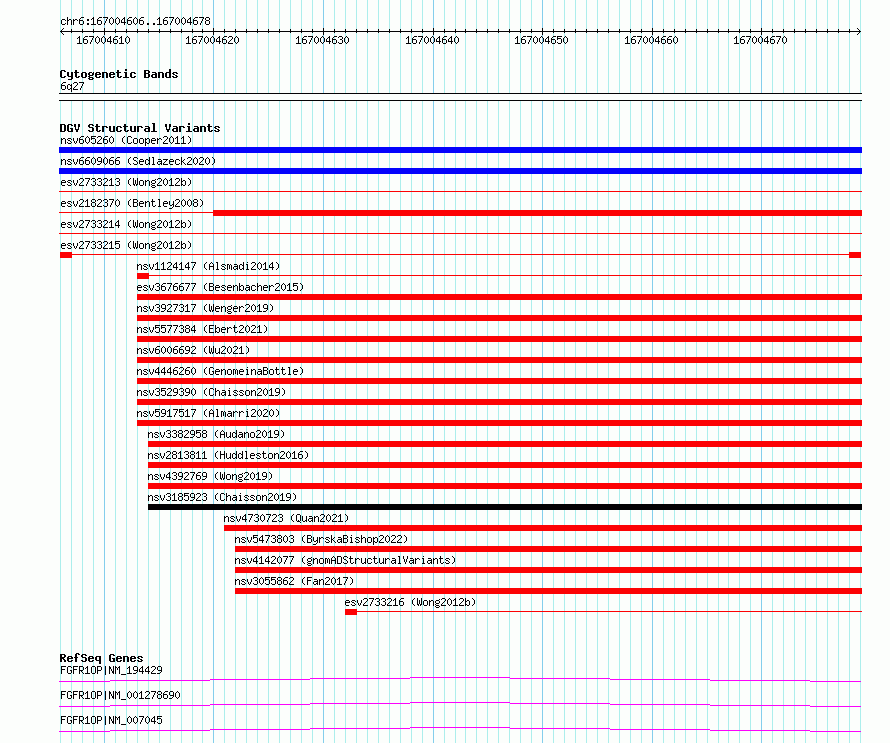Open the esv2733213 (Wong2012b) variant
The height and width of the screenshot is (743, 890).
point(126,182)
